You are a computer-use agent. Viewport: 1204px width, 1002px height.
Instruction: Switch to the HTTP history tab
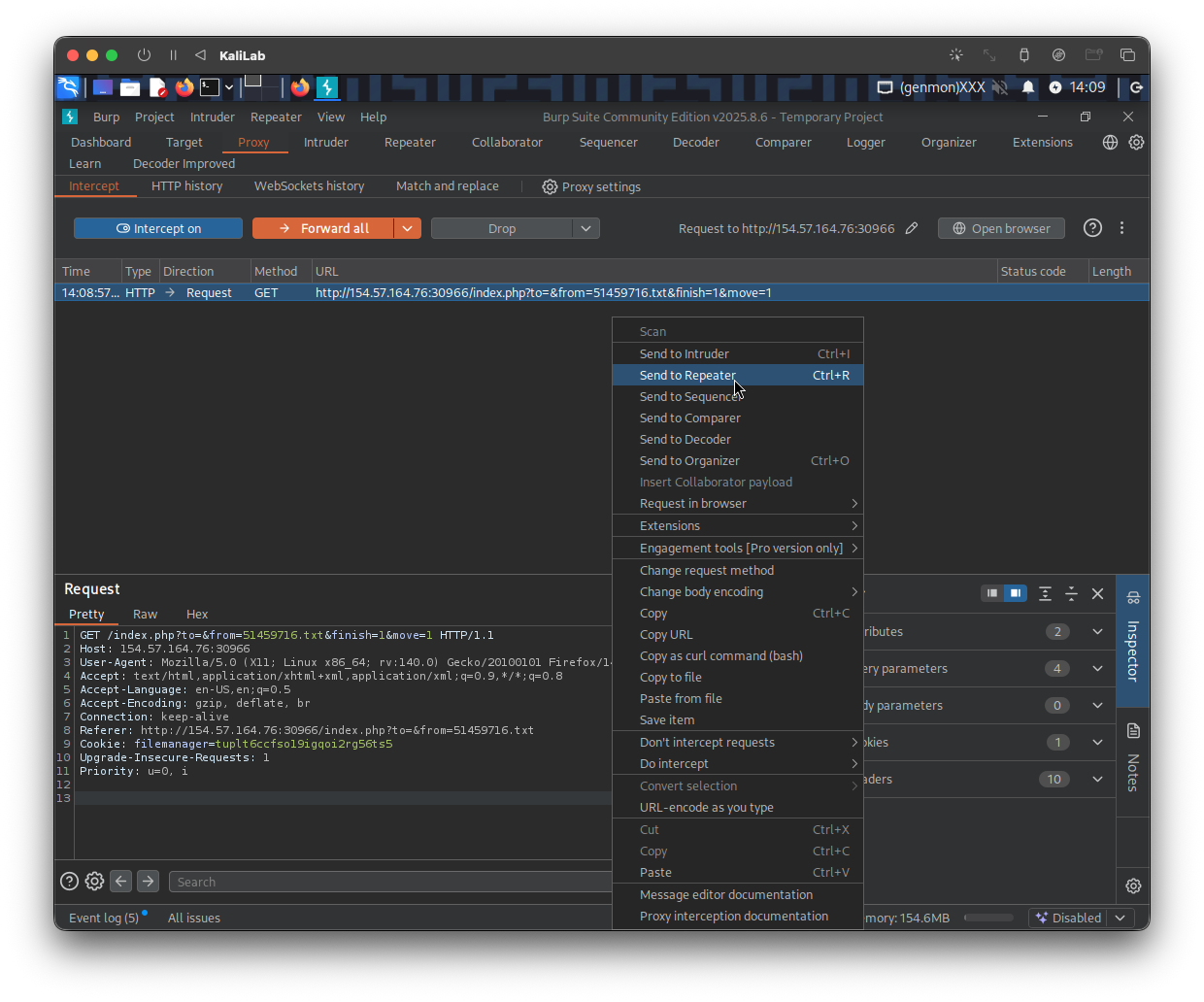186,186
